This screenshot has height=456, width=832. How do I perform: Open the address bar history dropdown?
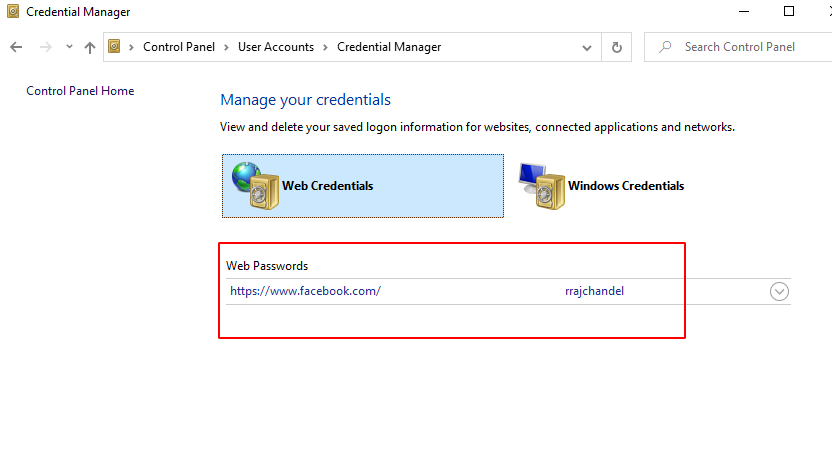pos(586,48)
